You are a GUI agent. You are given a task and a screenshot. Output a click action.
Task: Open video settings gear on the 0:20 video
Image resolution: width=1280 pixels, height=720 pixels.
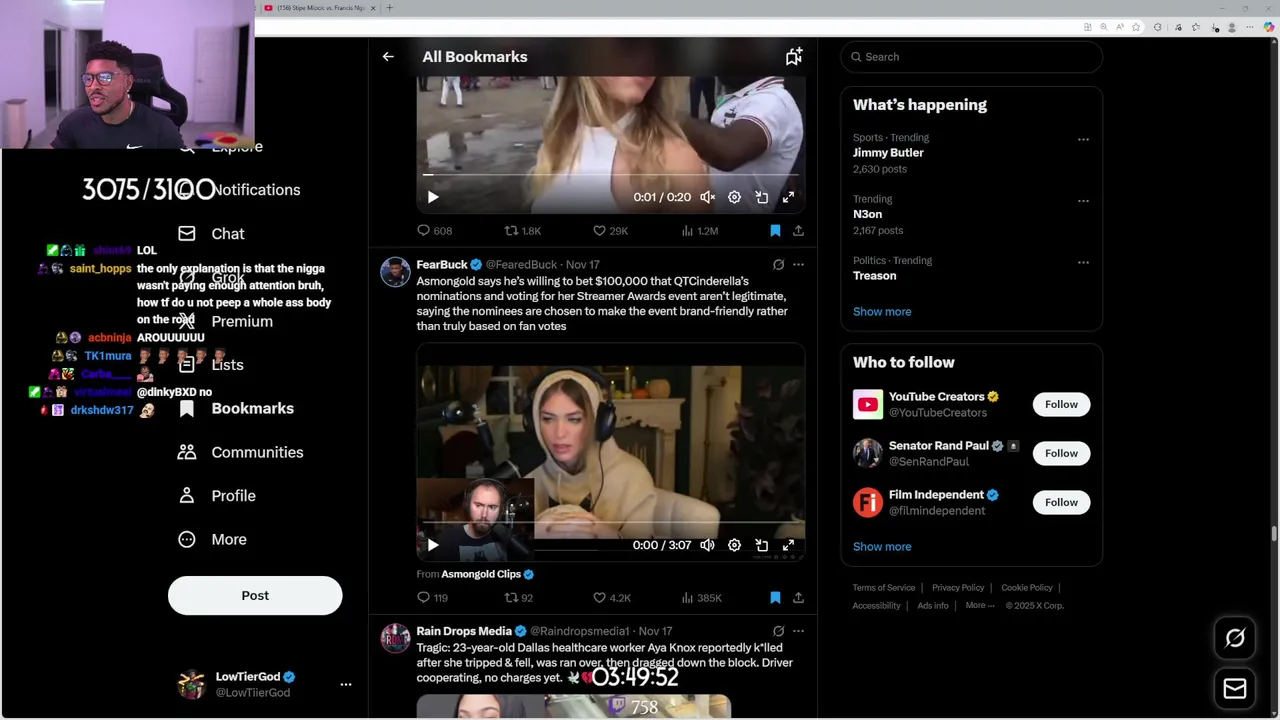[x=734, y=198]
